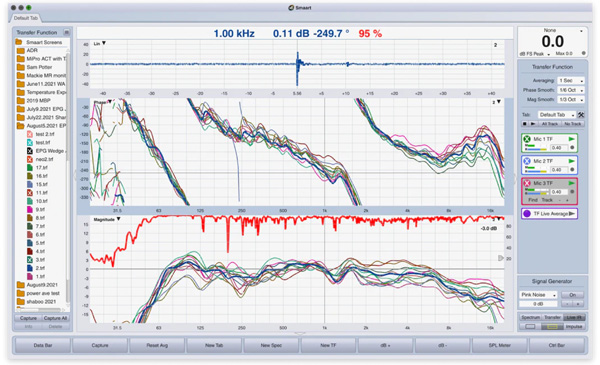This screenshot has width=600, height=365.
Task: Click the stop-all measurements square button
Action: 525,124
